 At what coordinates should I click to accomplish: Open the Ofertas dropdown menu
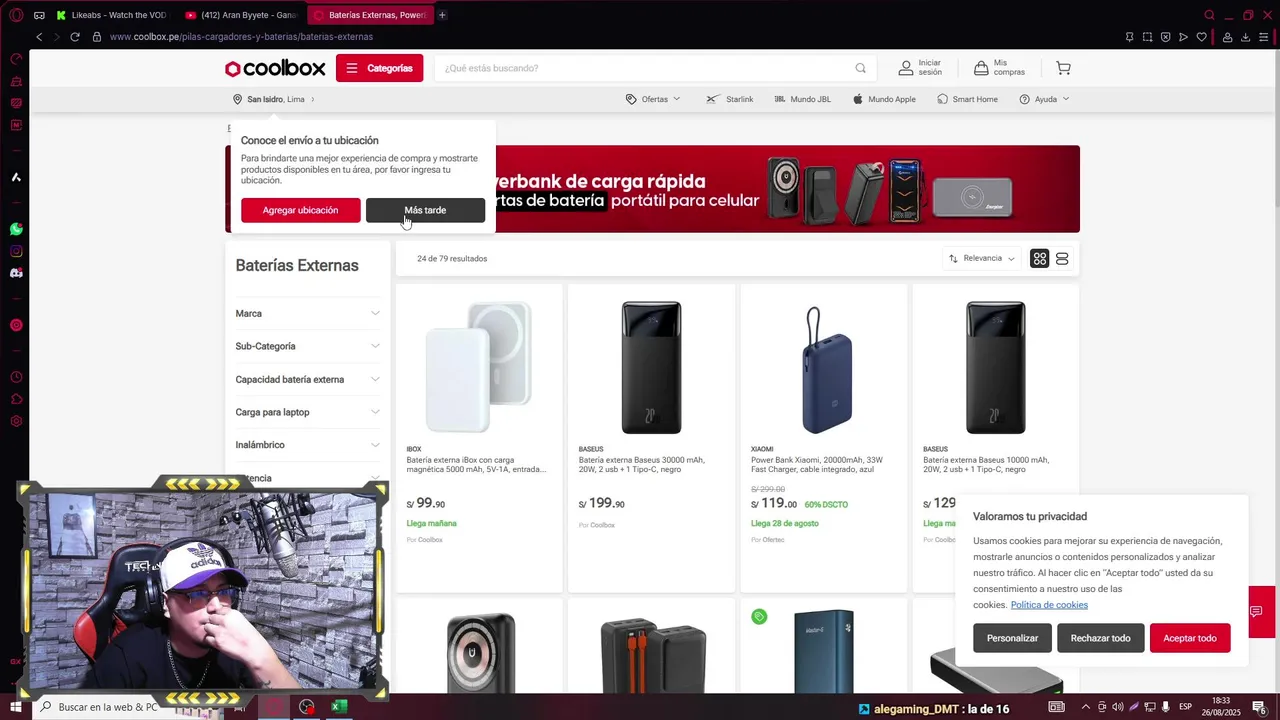click(x=653, y=99)
